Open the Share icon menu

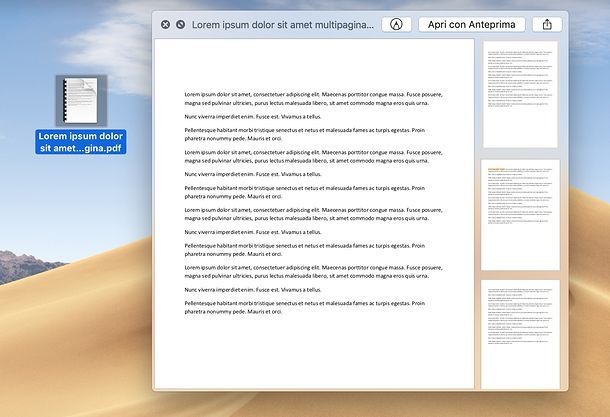pyautogui.click(x=547, y=25)
